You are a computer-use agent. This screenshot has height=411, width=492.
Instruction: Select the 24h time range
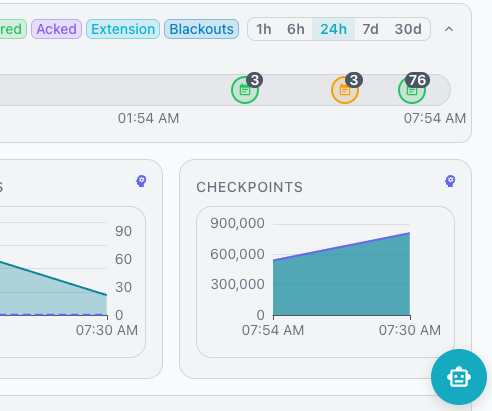click(333, 29)
